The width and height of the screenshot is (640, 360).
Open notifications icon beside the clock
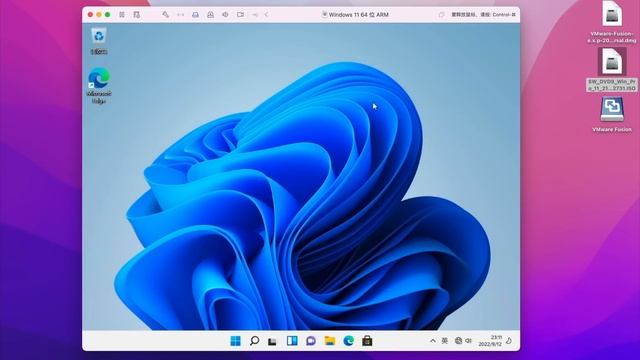pos(509,341)
